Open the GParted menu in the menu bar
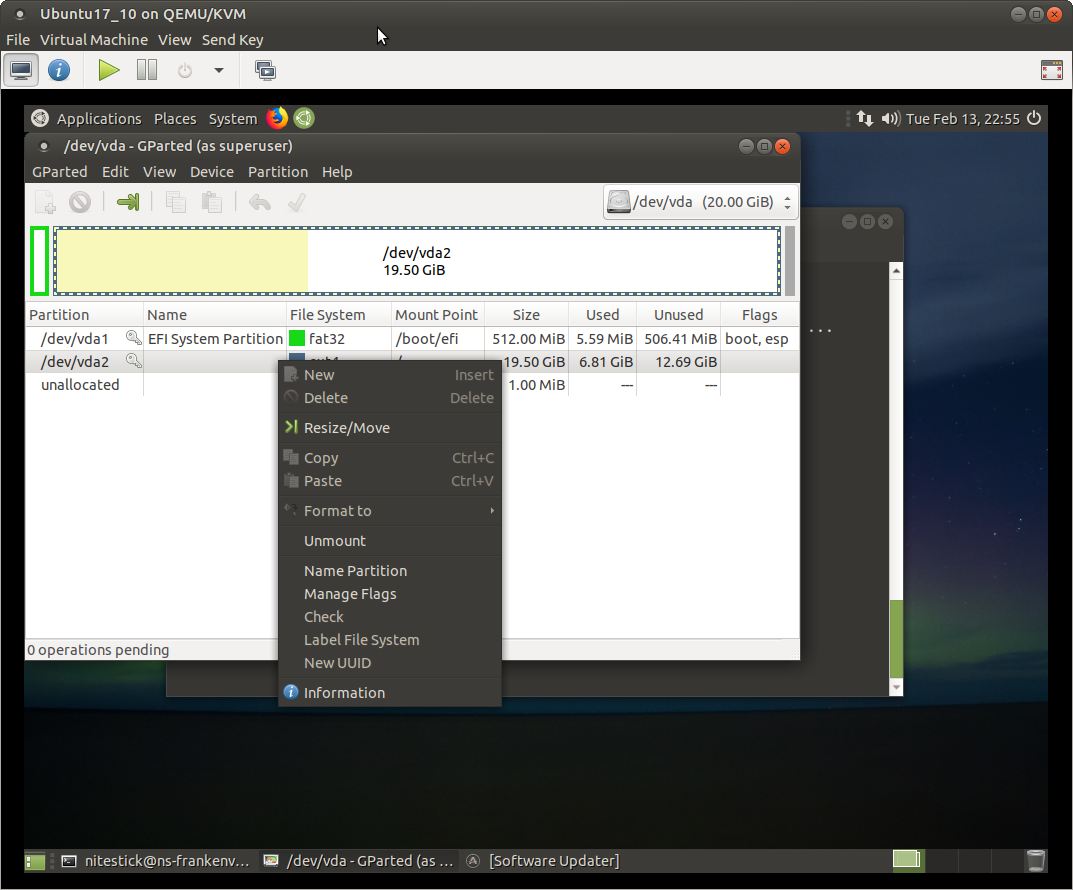1073x890 pixels. [x=60, y=172]
